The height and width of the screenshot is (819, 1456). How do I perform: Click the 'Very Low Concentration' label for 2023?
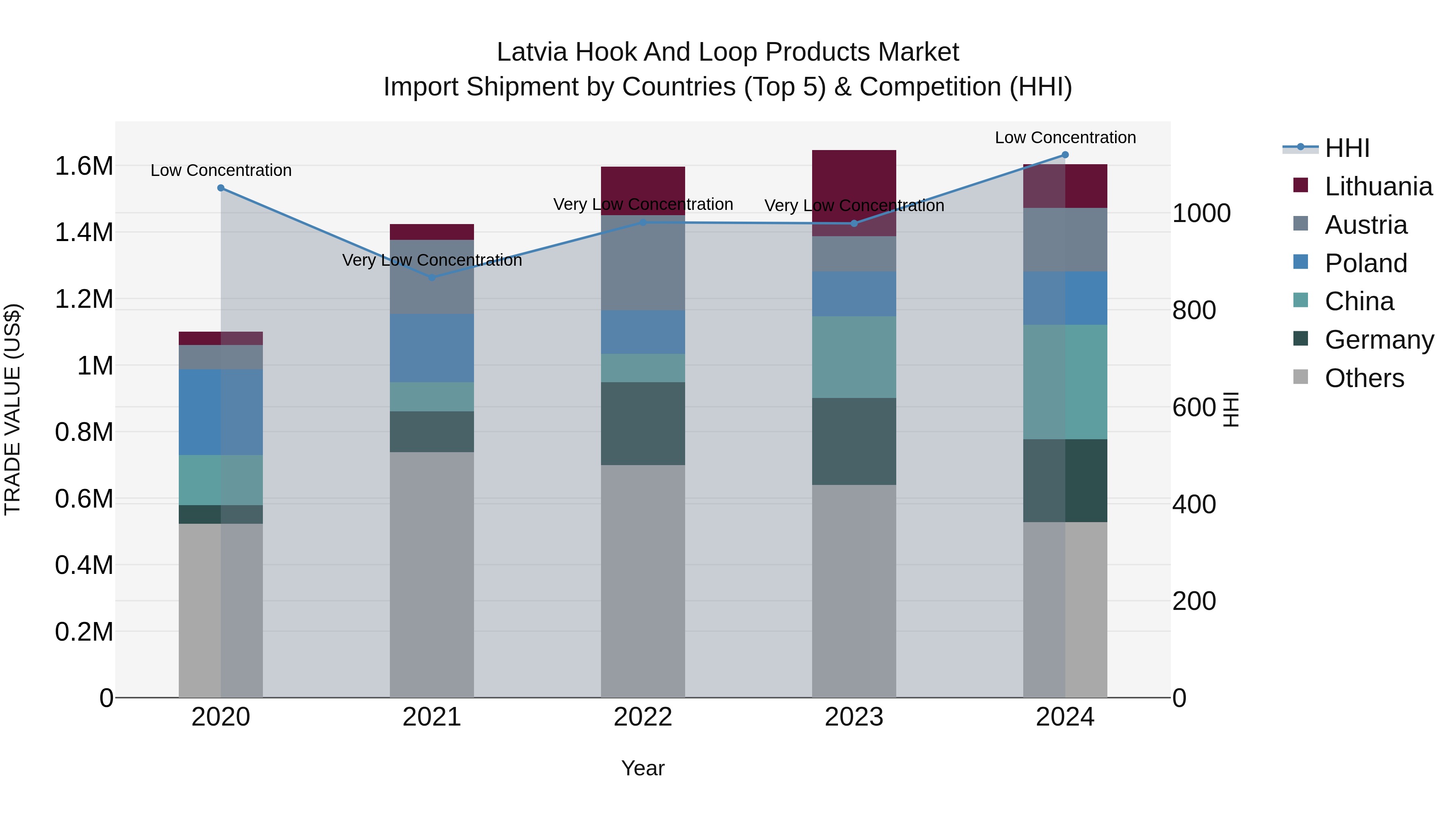tap(854, 205)
